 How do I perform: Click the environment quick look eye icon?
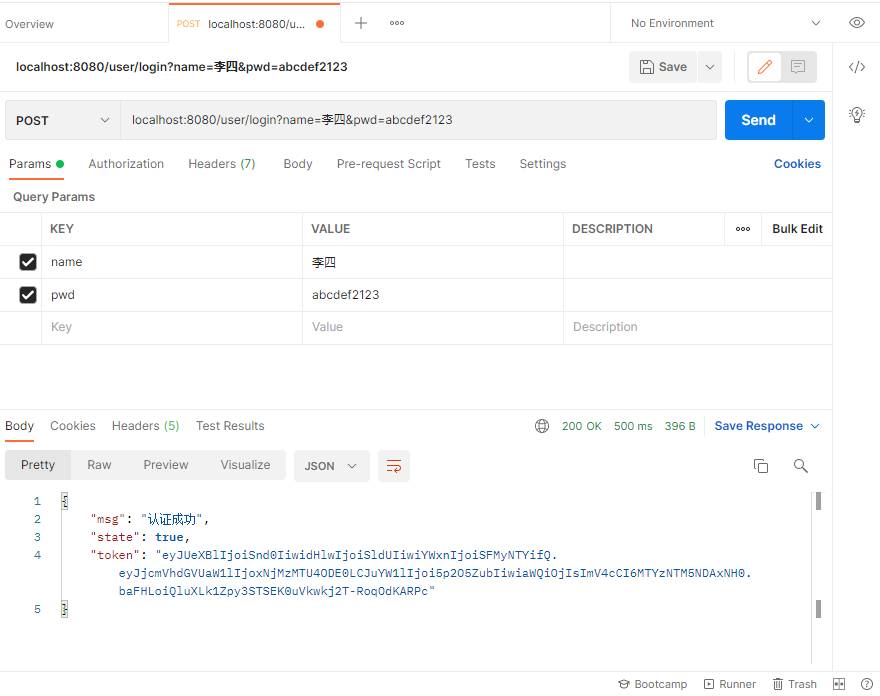pyautogui.click(x=856, y=22)
